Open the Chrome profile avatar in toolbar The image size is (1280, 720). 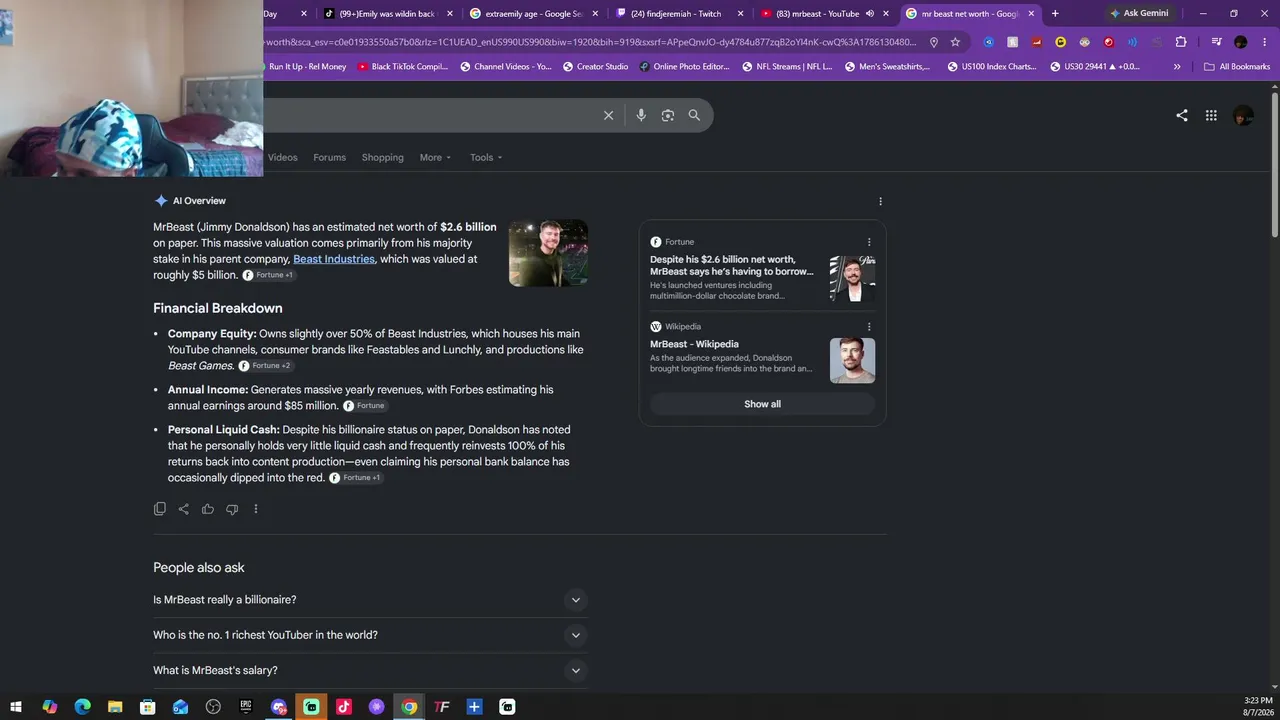point(1241,42)
